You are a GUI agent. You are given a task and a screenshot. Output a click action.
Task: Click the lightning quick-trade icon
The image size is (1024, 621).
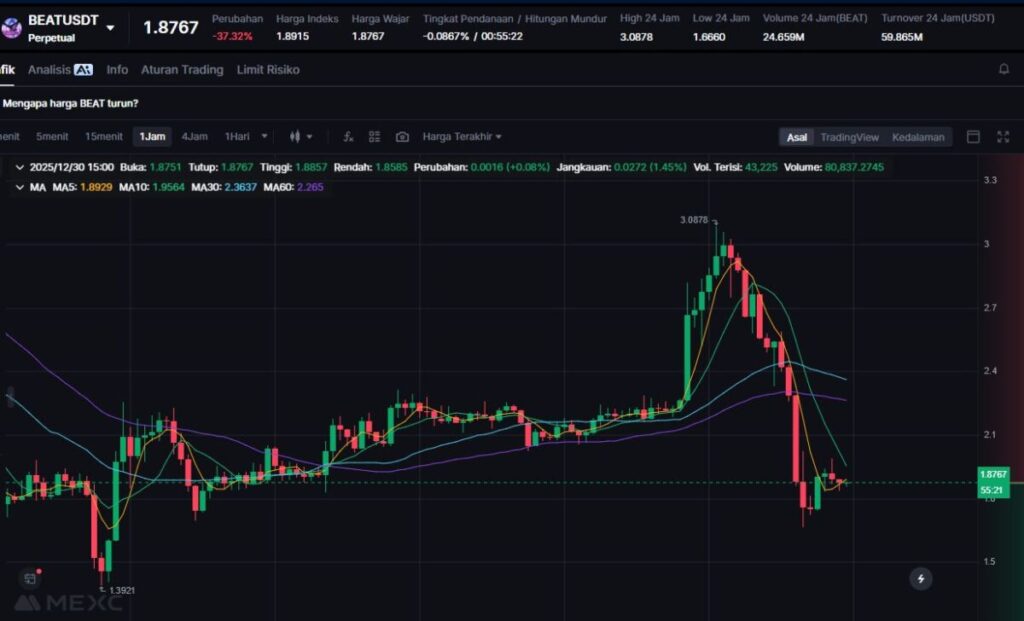tap(920, 578)
